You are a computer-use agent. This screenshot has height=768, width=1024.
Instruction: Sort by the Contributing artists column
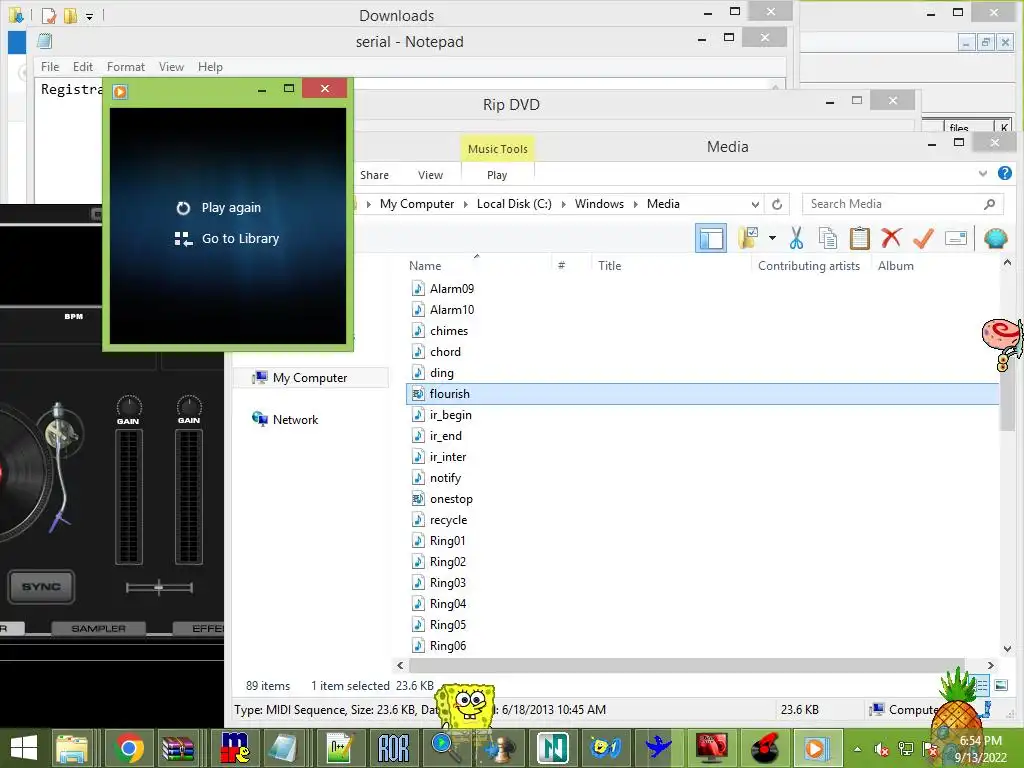click(808, 265)
